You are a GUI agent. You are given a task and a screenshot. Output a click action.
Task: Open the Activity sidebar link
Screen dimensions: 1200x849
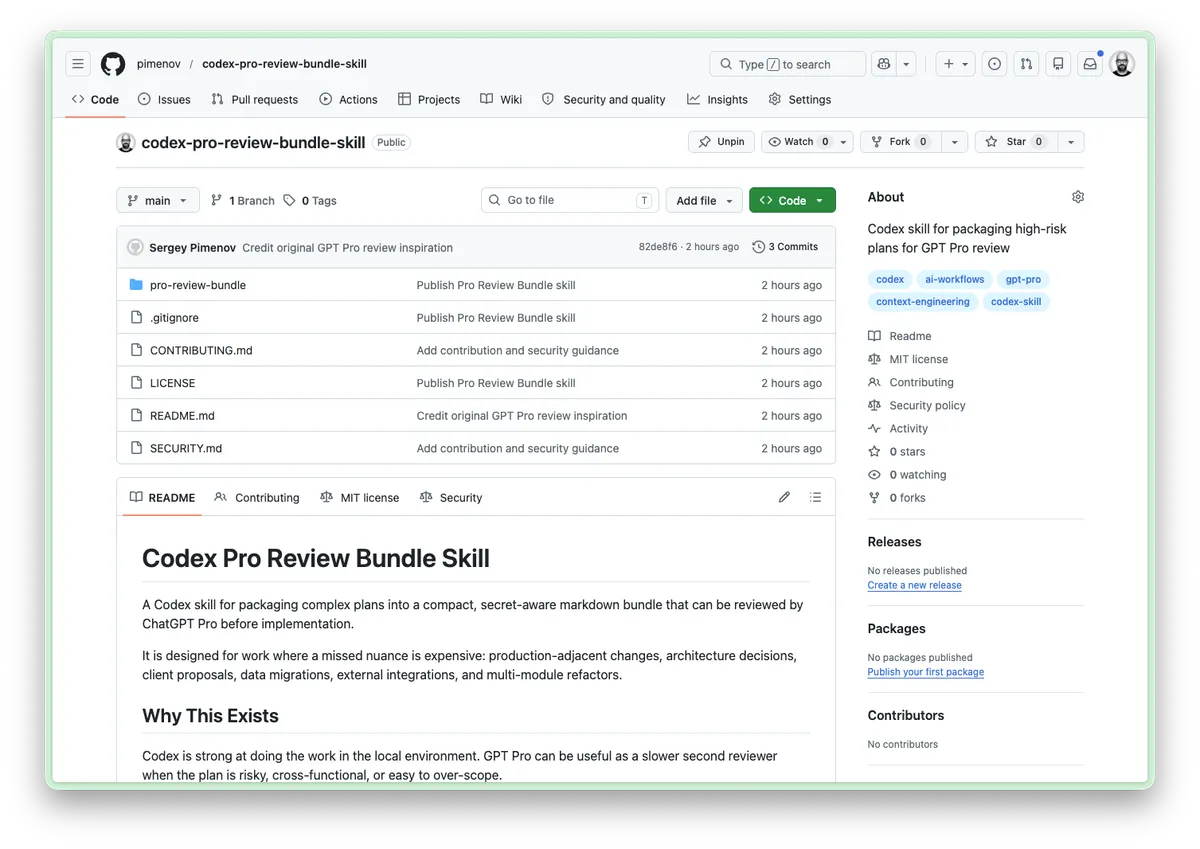pos(898,428)
